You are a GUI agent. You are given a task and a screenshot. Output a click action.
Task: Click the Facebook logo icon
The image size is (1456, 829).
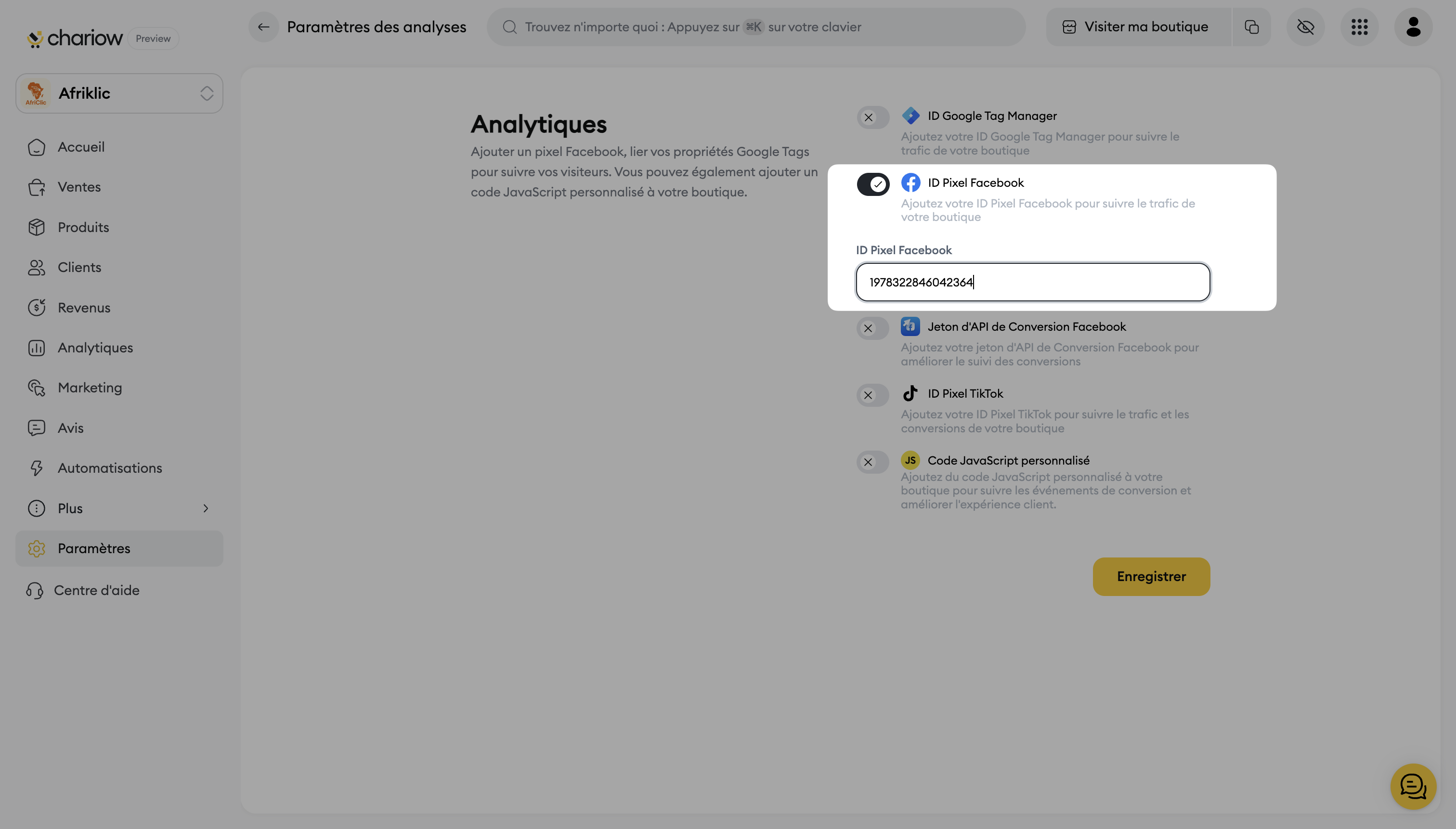pyautogui.click(x=910, y=183)
